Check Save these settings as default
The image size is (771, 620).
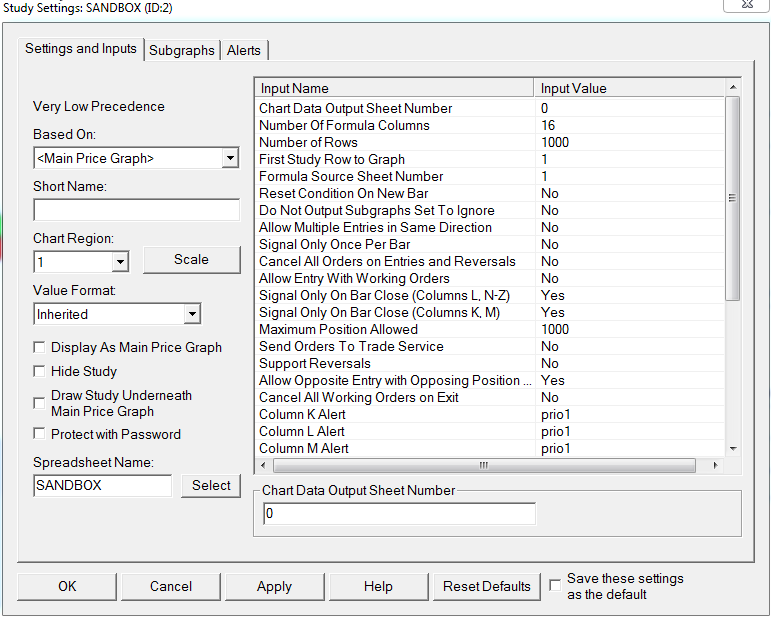tap(555, 586)
